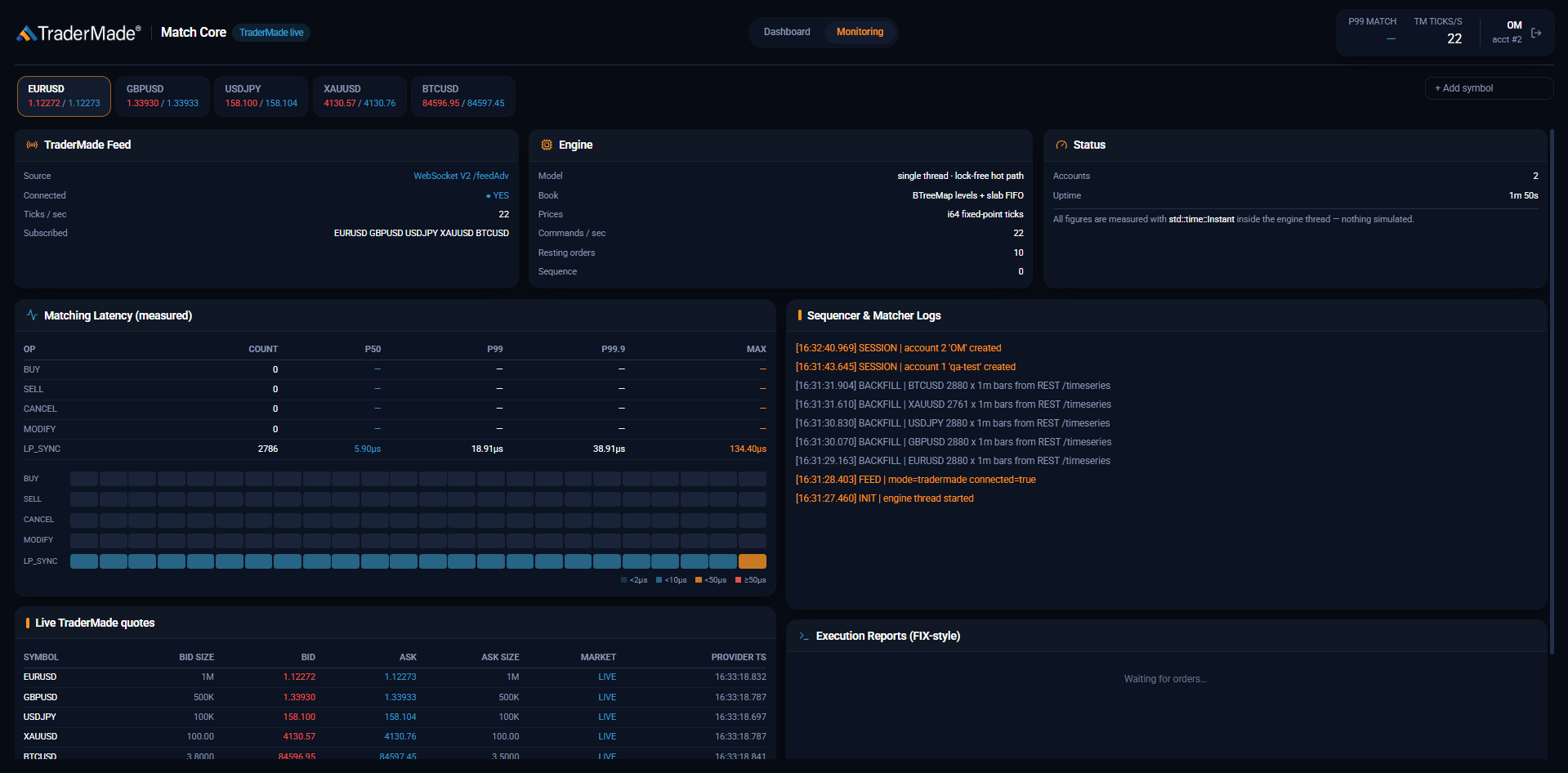This screenshot has height=773, width=1568.
Task: Click the Add symbol input field
Action: click(x=1489, y=88)
